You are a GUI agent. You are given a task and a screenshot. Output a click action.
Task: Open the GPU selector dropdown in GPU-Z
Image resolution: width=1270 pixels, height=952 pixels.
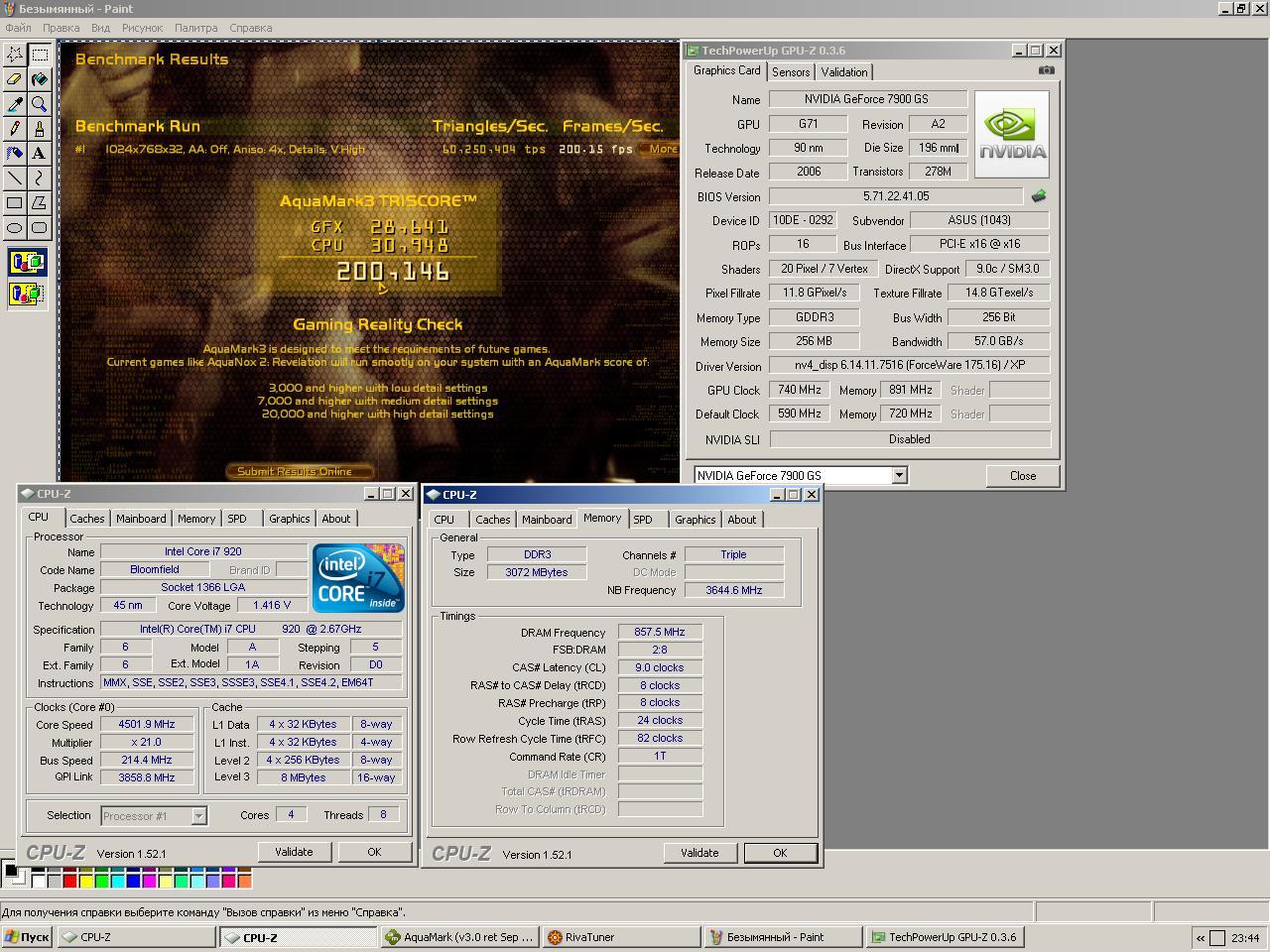pyautogui.click(x=899, y=476)
